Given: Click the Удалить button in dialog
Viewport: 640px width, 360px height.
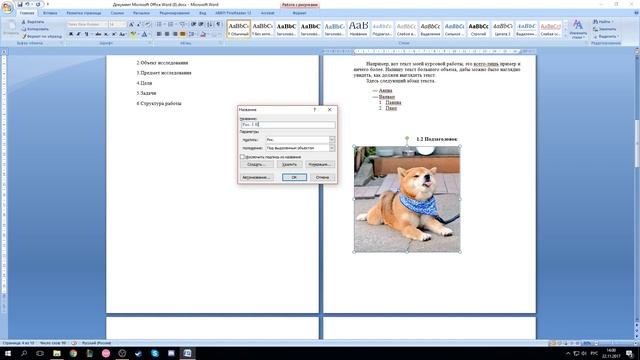Looking at the screenshot, I should 290,164.
